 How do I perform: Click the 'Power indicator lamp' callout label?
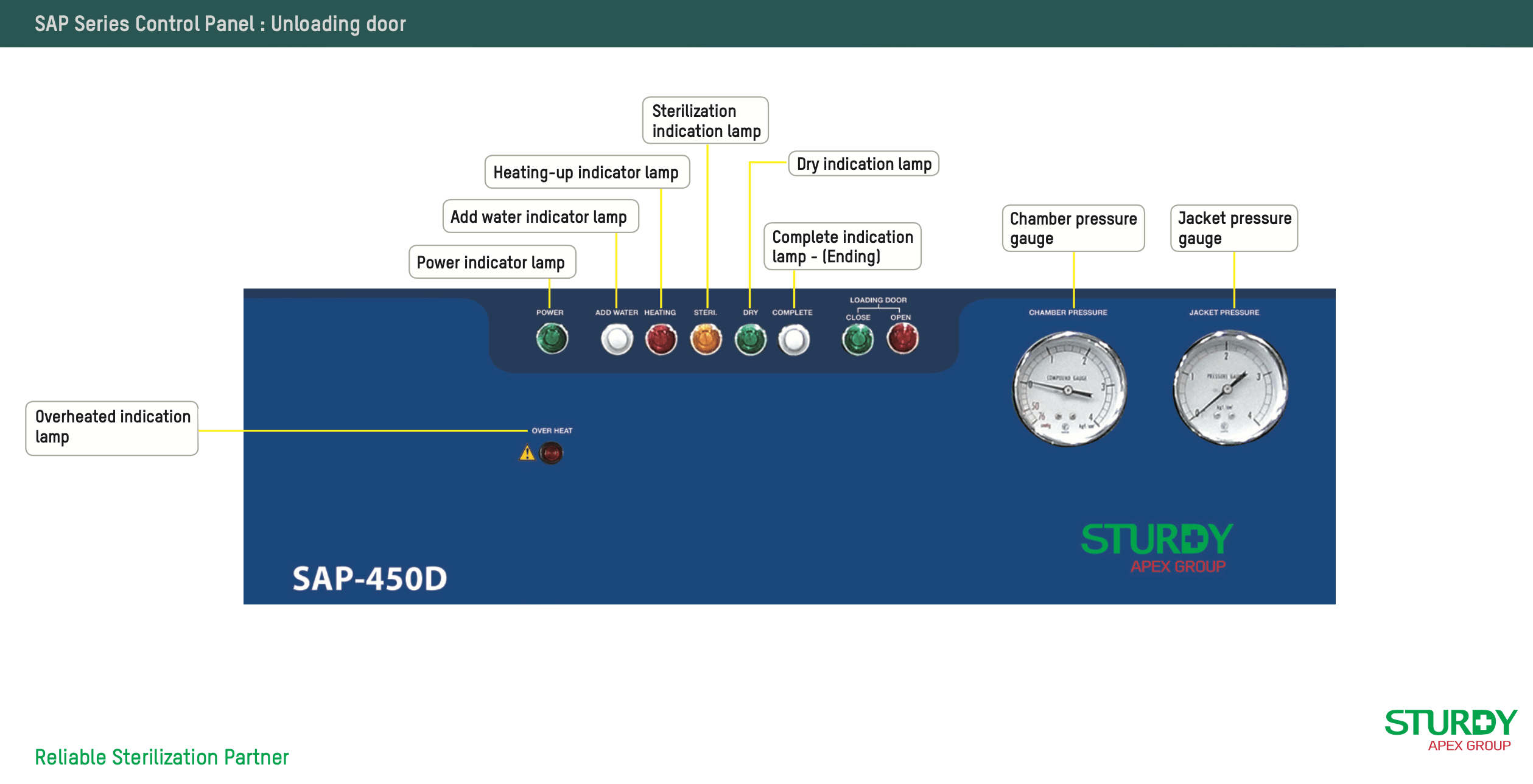pyautogui.click(x=492, y=262)
